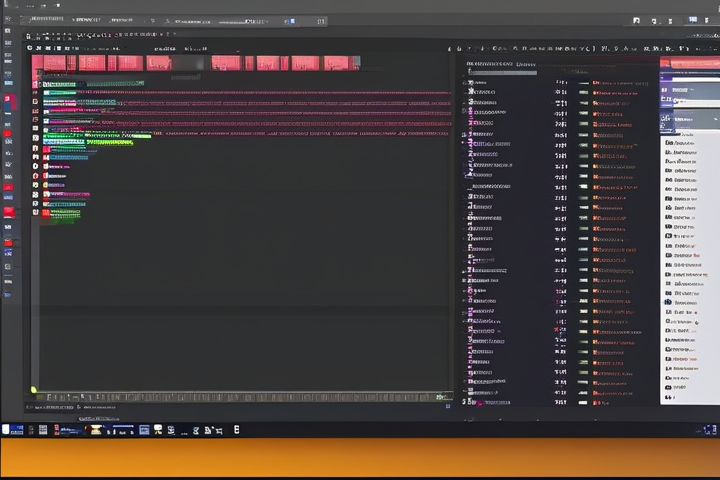Open the purple thumbnail panel at top right

(690, 96)
